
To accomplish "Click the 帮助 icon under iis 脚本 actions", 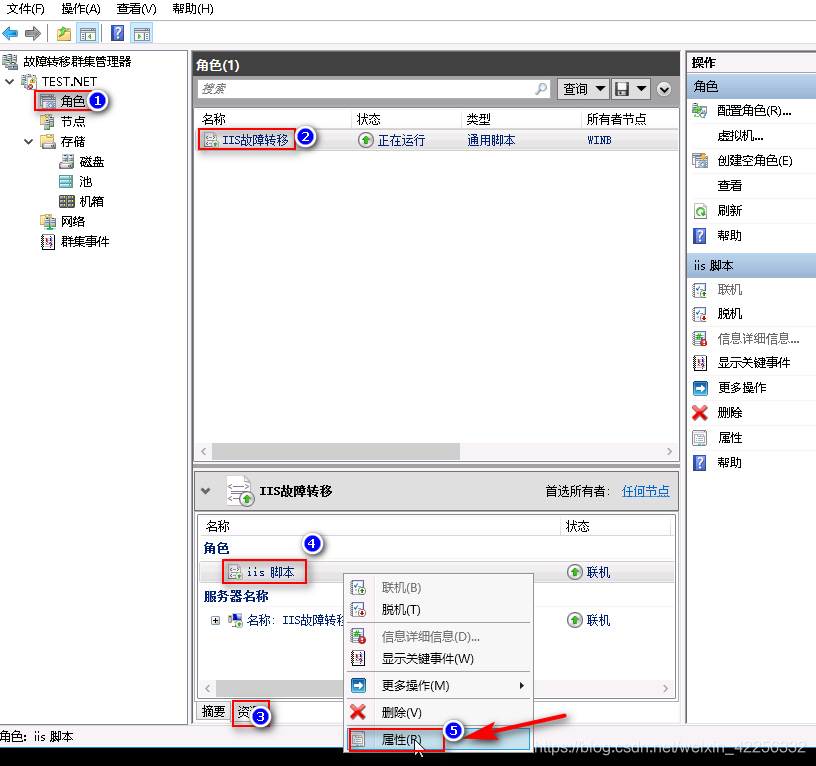I will pyautogui.click(x=700, y=463).
